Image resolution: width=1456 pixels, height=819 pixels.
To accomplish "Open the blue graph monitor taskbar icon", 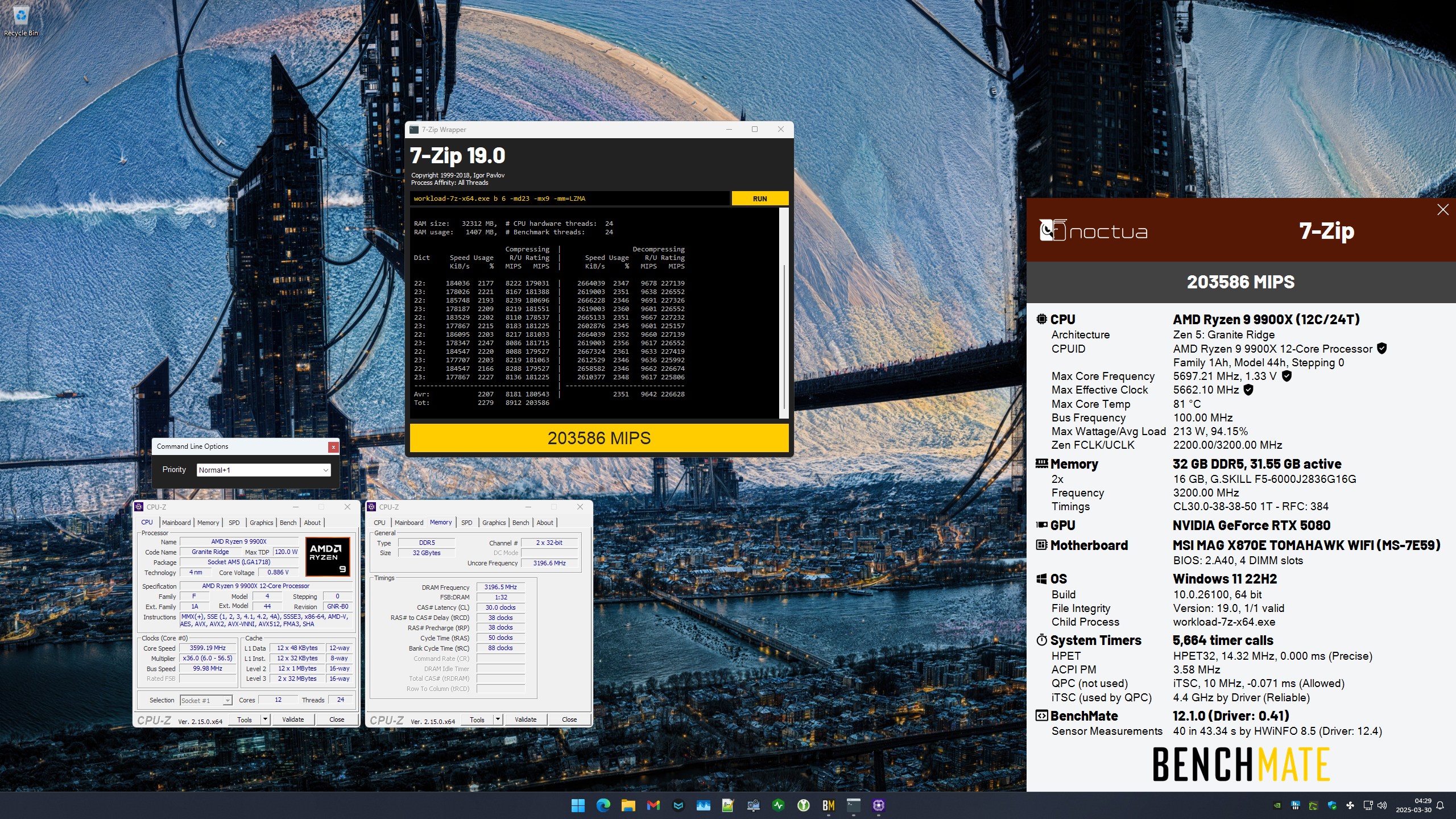I will [703, 805].
